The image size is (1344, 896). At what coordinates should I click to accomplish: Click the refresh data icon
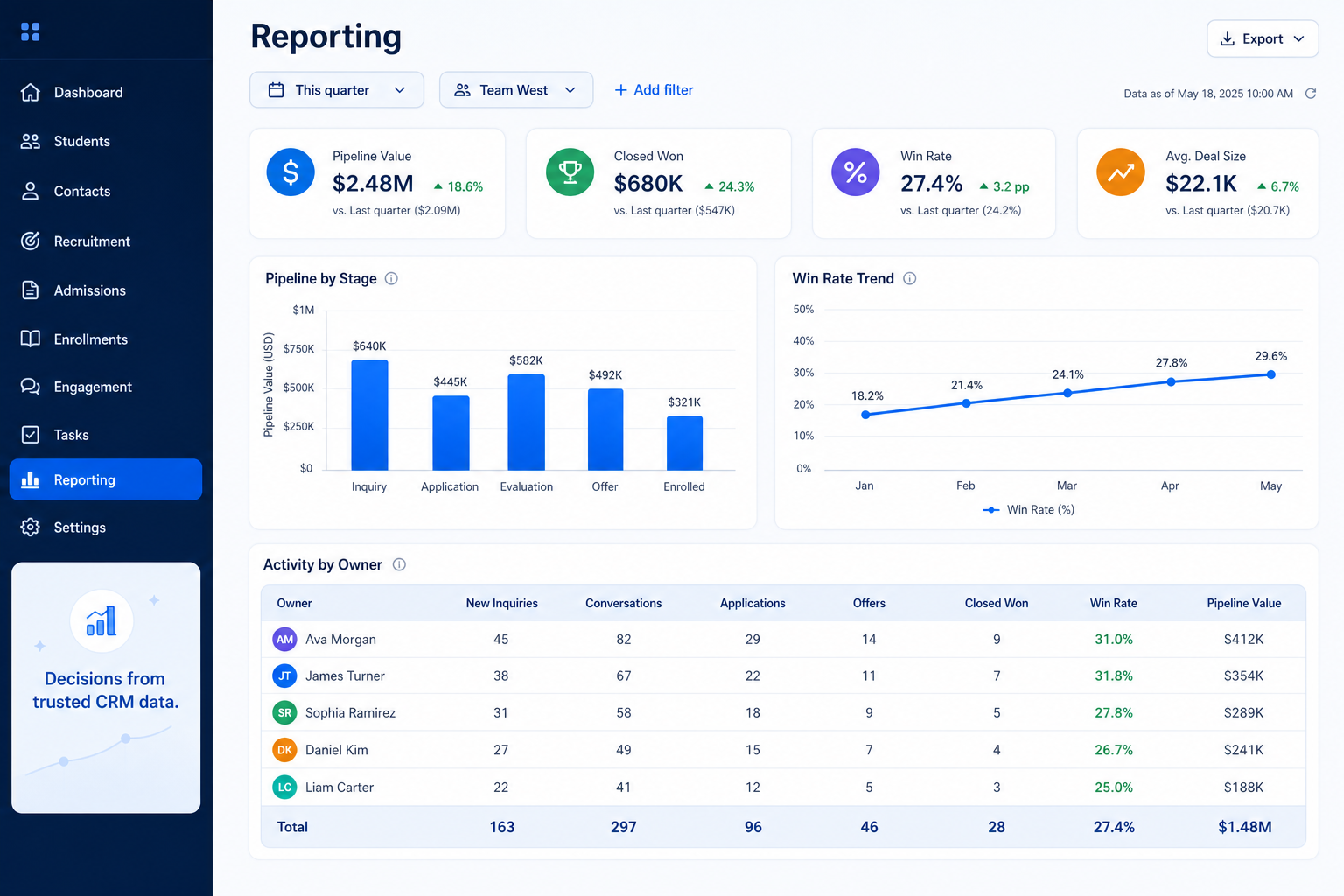pyautogui.click(x=1311, y=94)
